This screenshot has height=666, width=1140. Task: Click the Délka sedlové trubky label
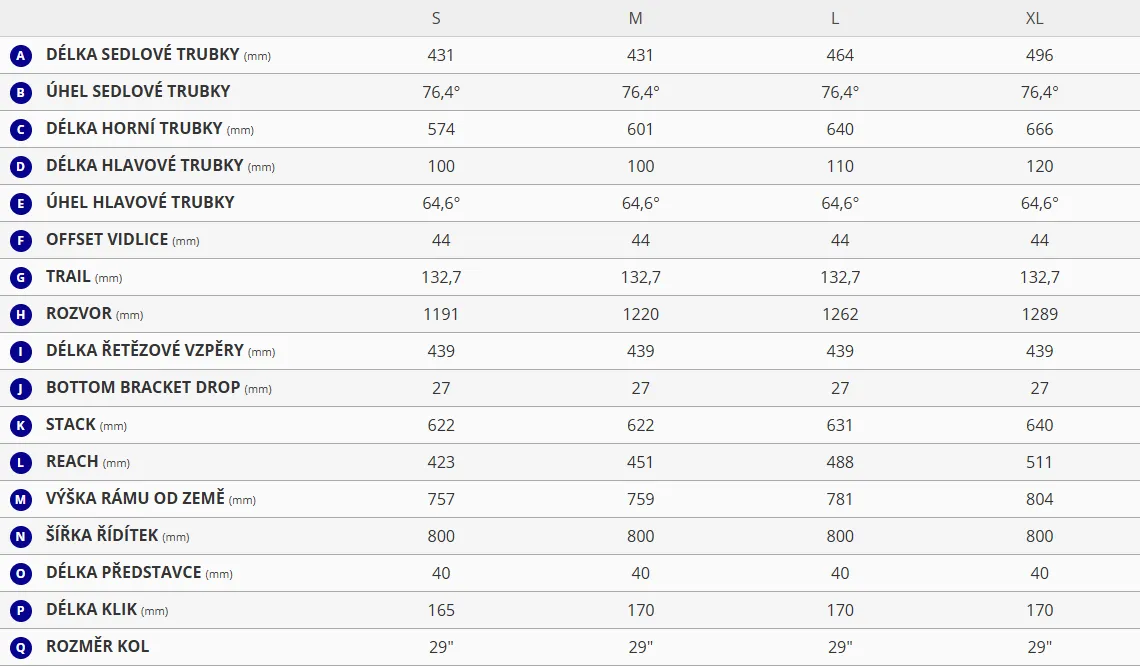[142, 55]
